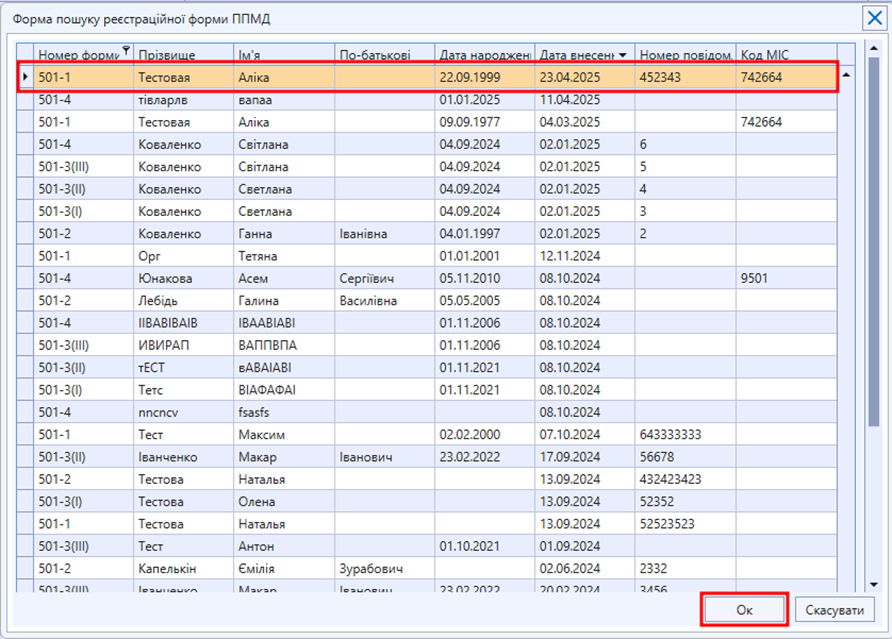Close the ППМД registration form search dialog

coord(874,18)
